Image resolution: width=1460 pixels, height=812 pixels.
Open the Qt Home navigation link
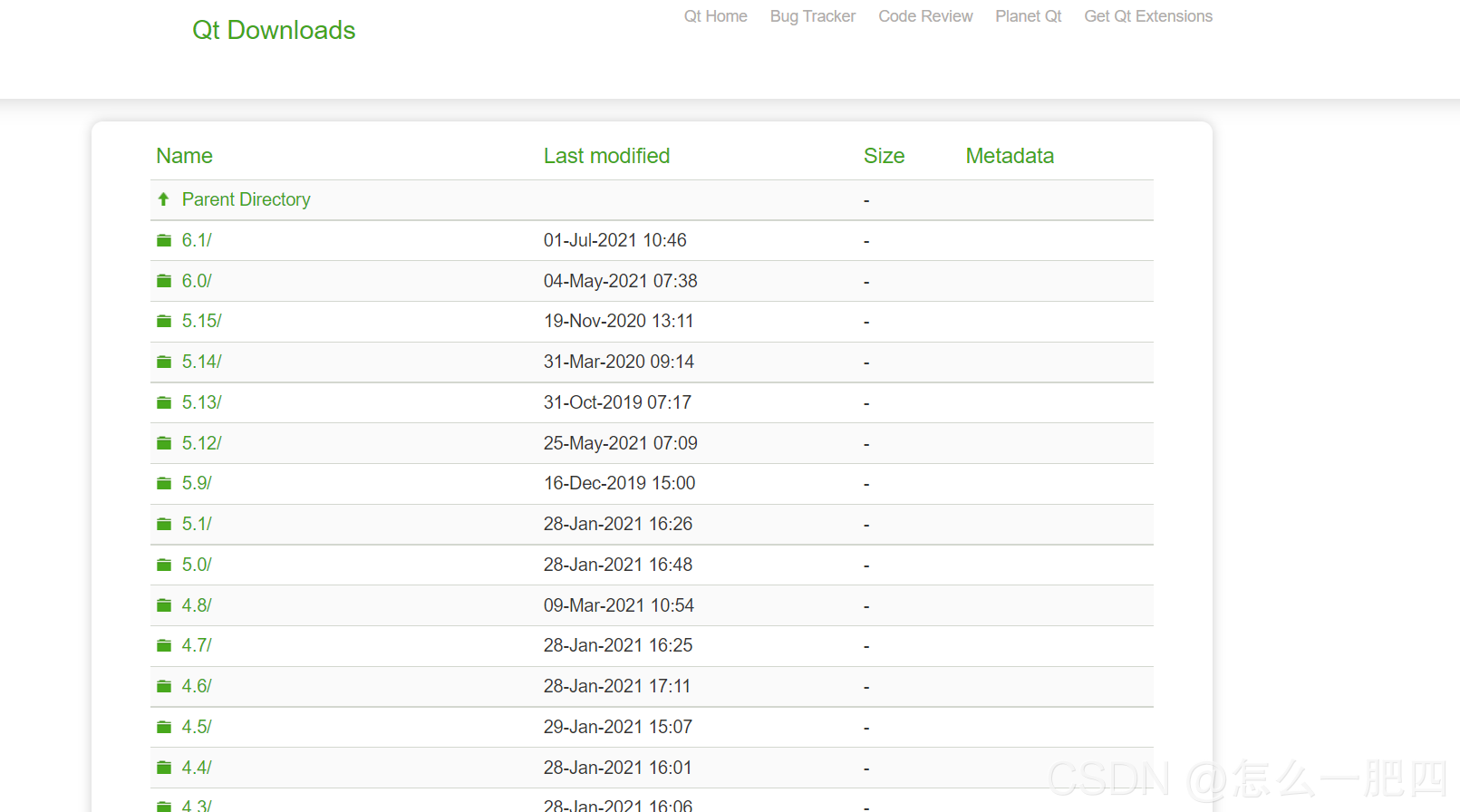(x=715, y=16)
